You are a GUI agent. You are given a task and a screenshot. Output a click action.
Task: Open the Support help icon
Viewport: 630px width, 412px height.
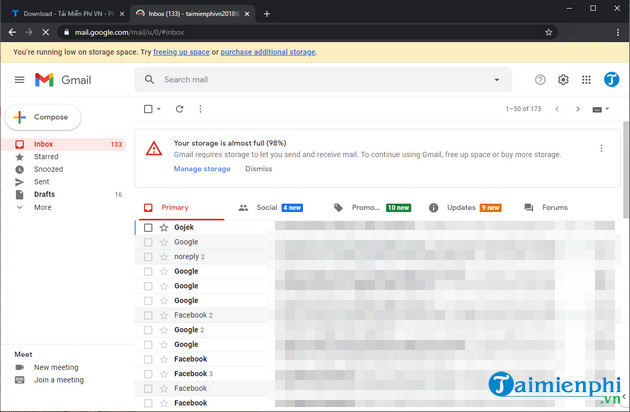[540, 80]
